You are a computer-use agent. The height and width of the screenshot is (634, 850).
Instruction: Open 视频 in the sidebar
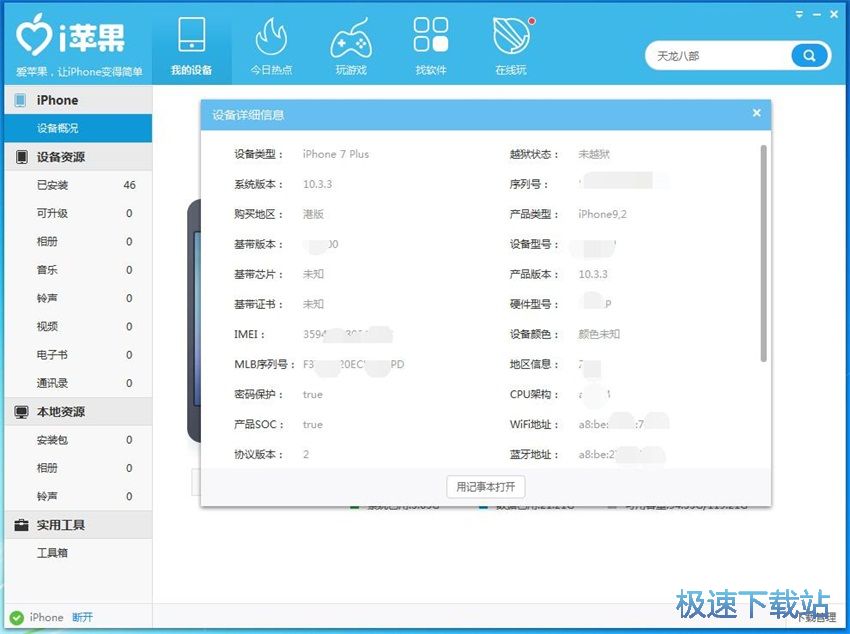pos(78,327)
